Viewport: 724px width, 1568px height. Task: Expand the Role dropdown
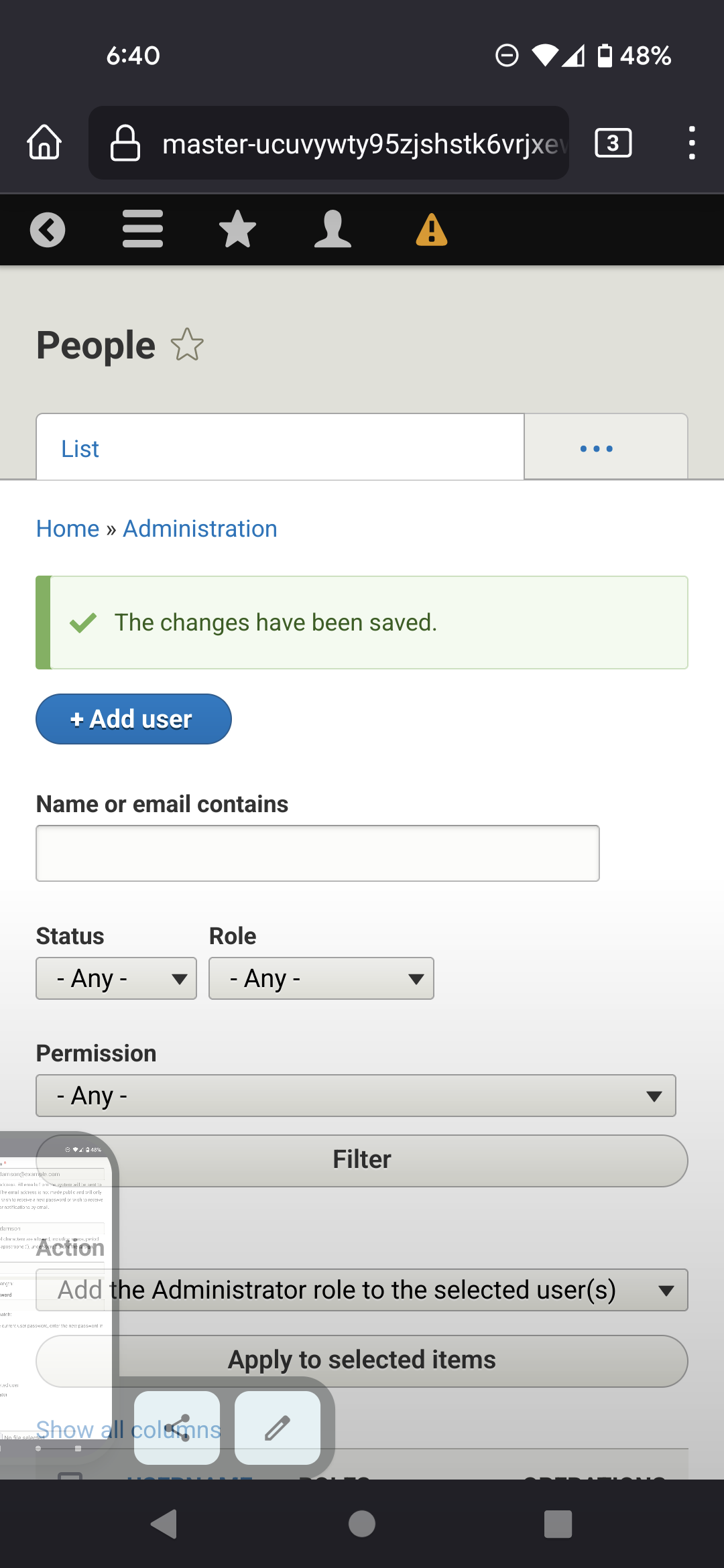(321, 978)
